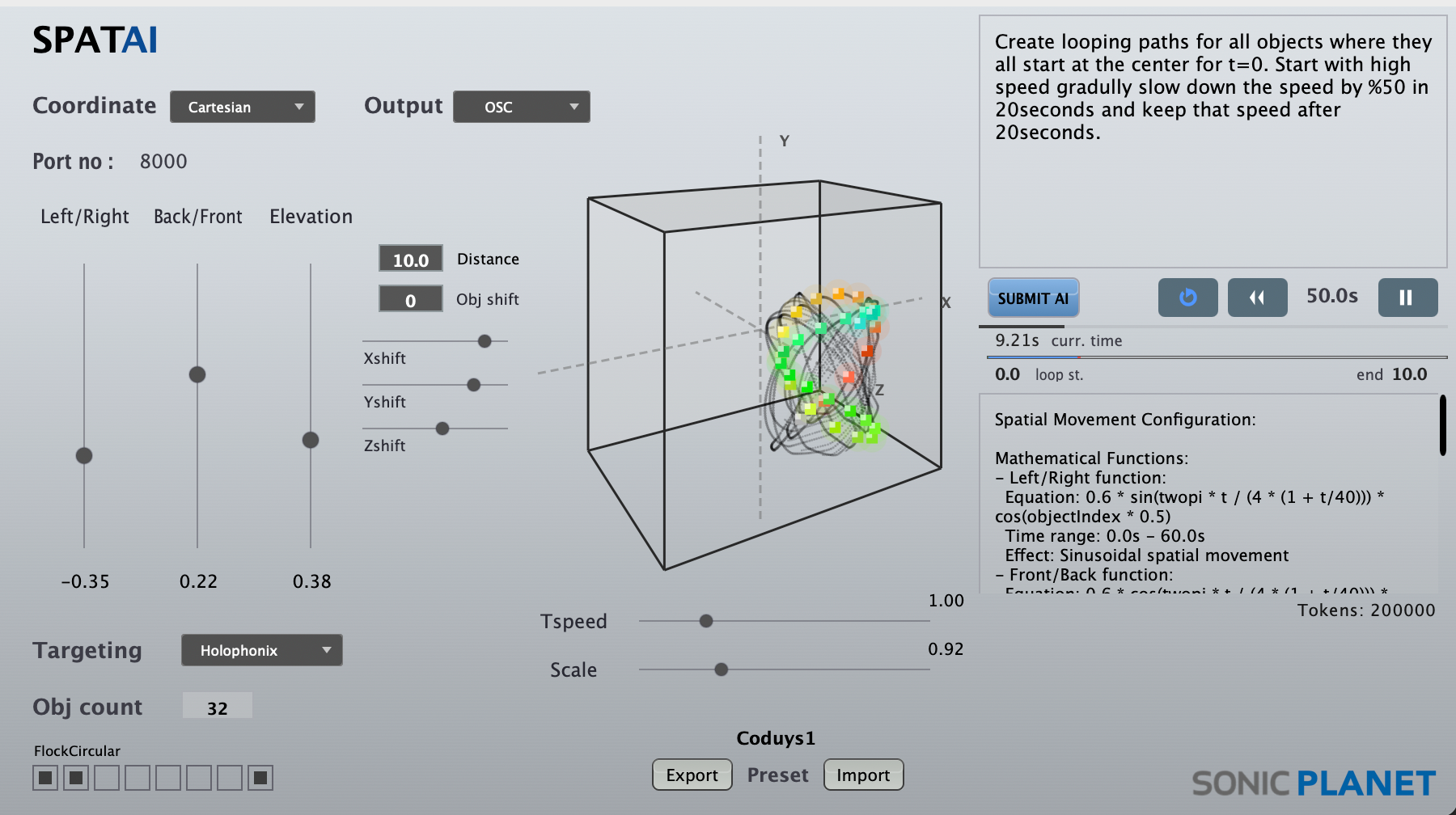Image resolution: width=1456 pixels, height=815 pixels.
Task: Open the Coordinate dropdown showing Cartesian
Action: click(242, 107)
